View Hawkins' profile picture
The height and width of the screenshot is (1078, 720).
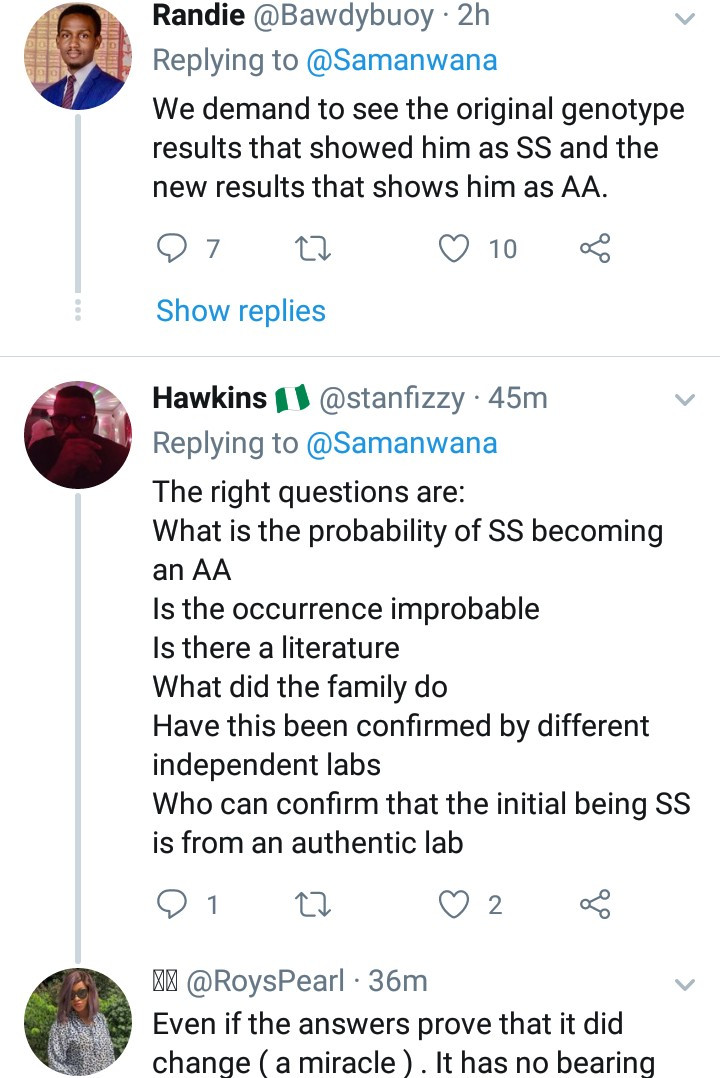77,435
